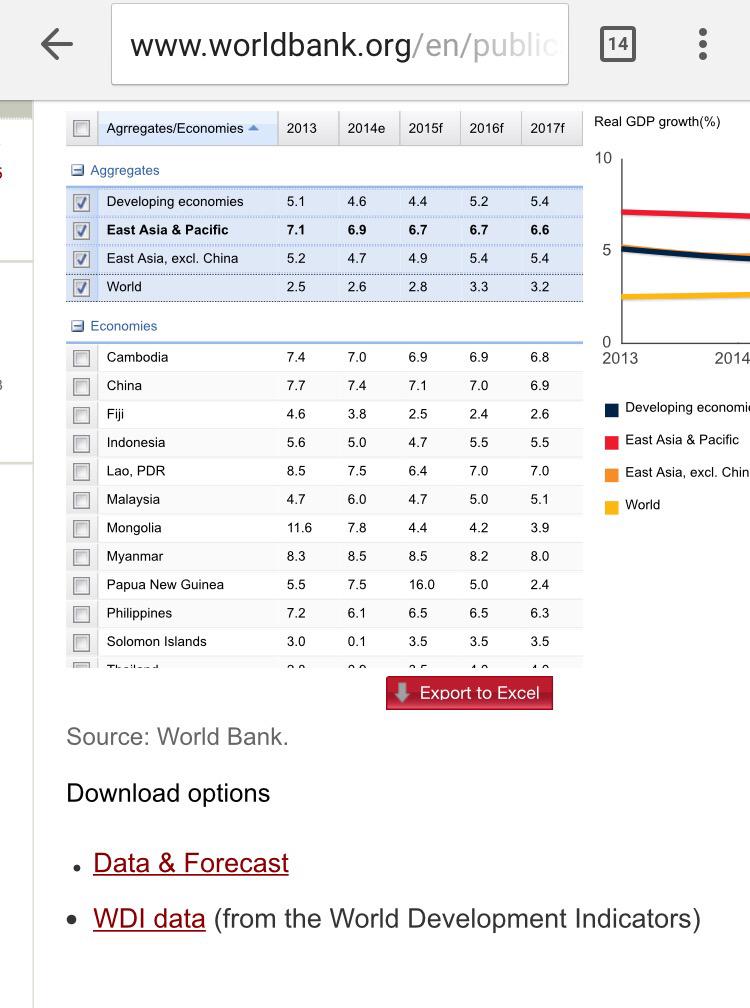Select the Myanmar row label

(x=135, y=556)
